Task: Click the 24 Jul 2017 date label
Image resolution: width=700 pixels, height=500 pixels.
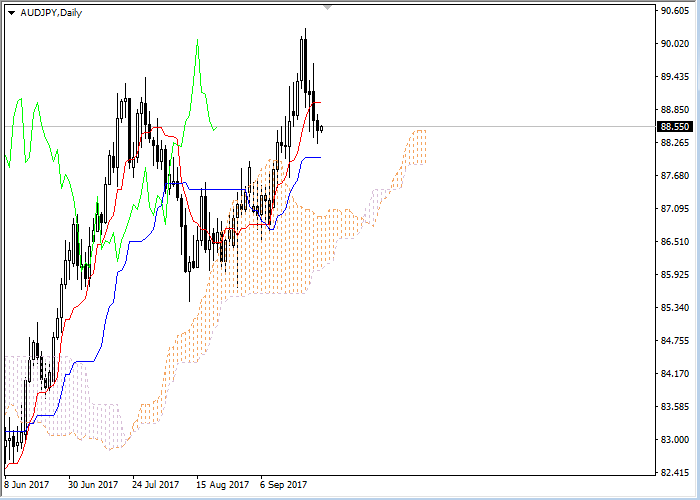Action: pyautogui.click(x=156, y=485)
